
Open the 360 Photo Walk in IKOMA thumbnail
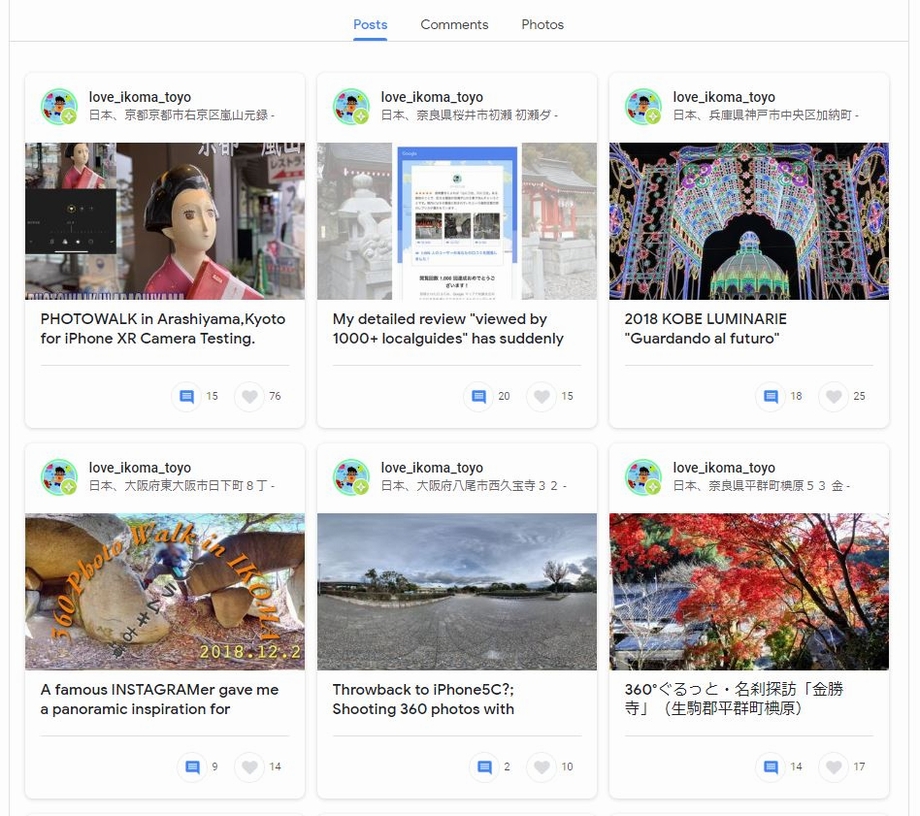(x=165, y=592)
